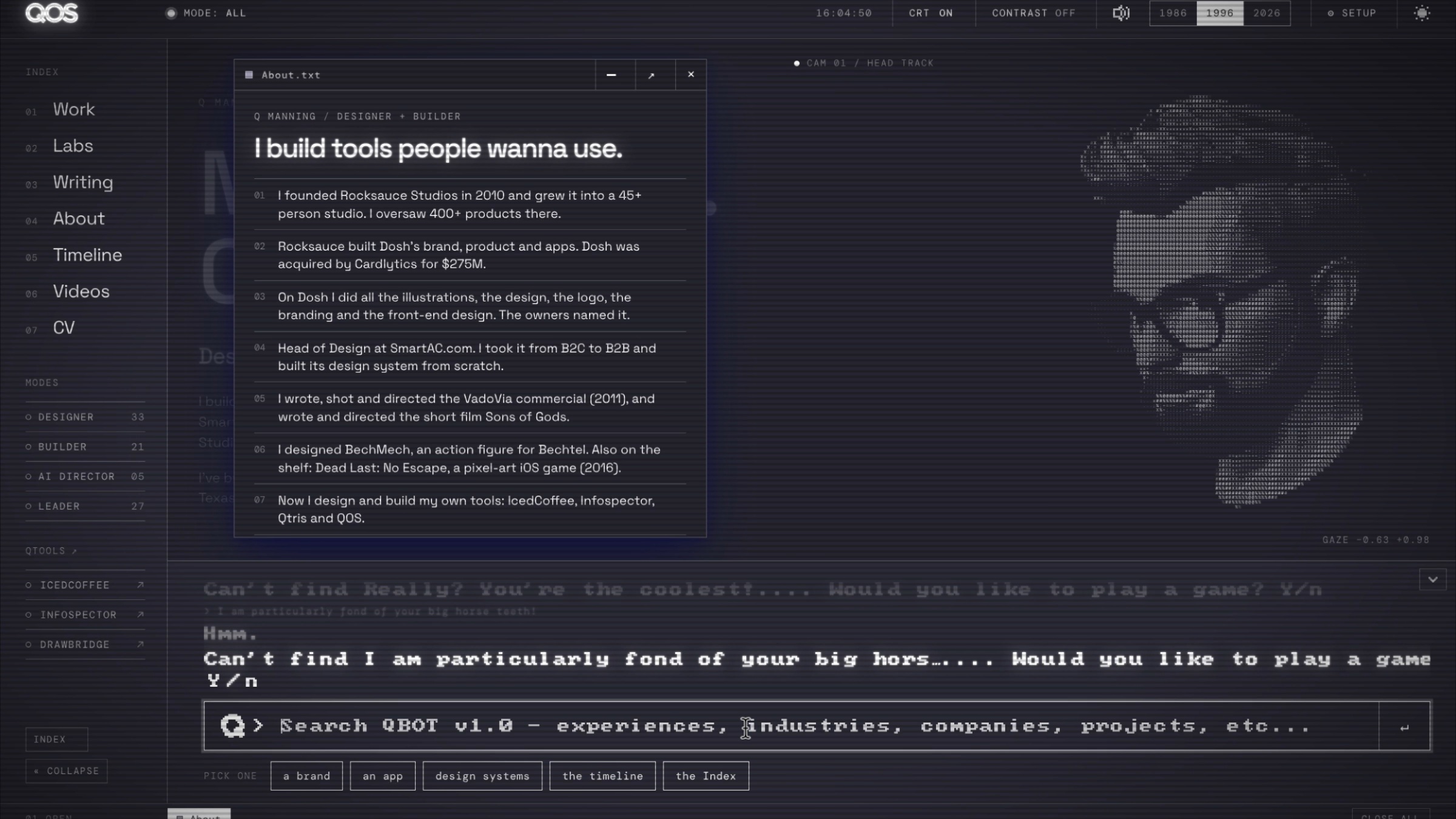This screenshot has height=819, width=1456.
Task: Pick 'the timeline' suggestion
Action: point(602,776)
